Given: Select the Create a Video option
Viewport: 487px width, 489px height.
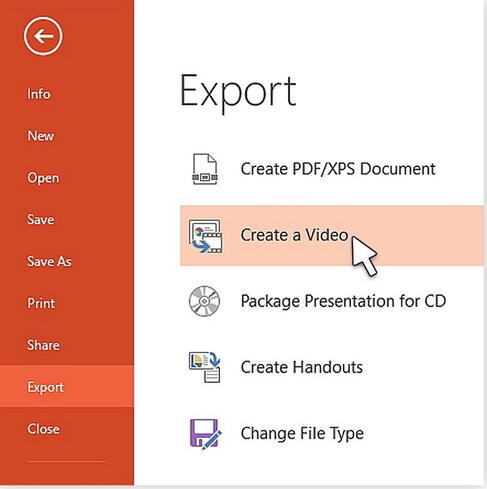Looking at the screenshot, I should pos(332,236).
